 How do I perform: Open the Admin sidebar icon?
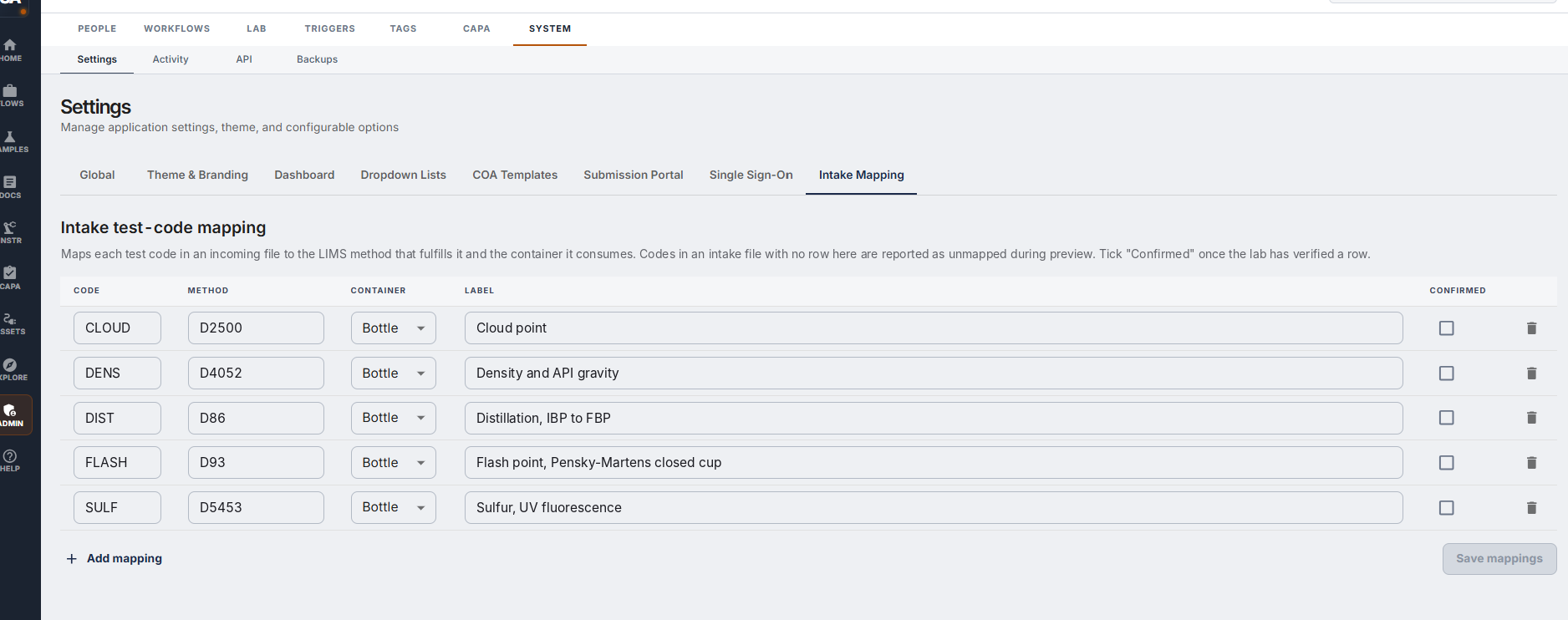pyautogui.click(x=11, y=415)
